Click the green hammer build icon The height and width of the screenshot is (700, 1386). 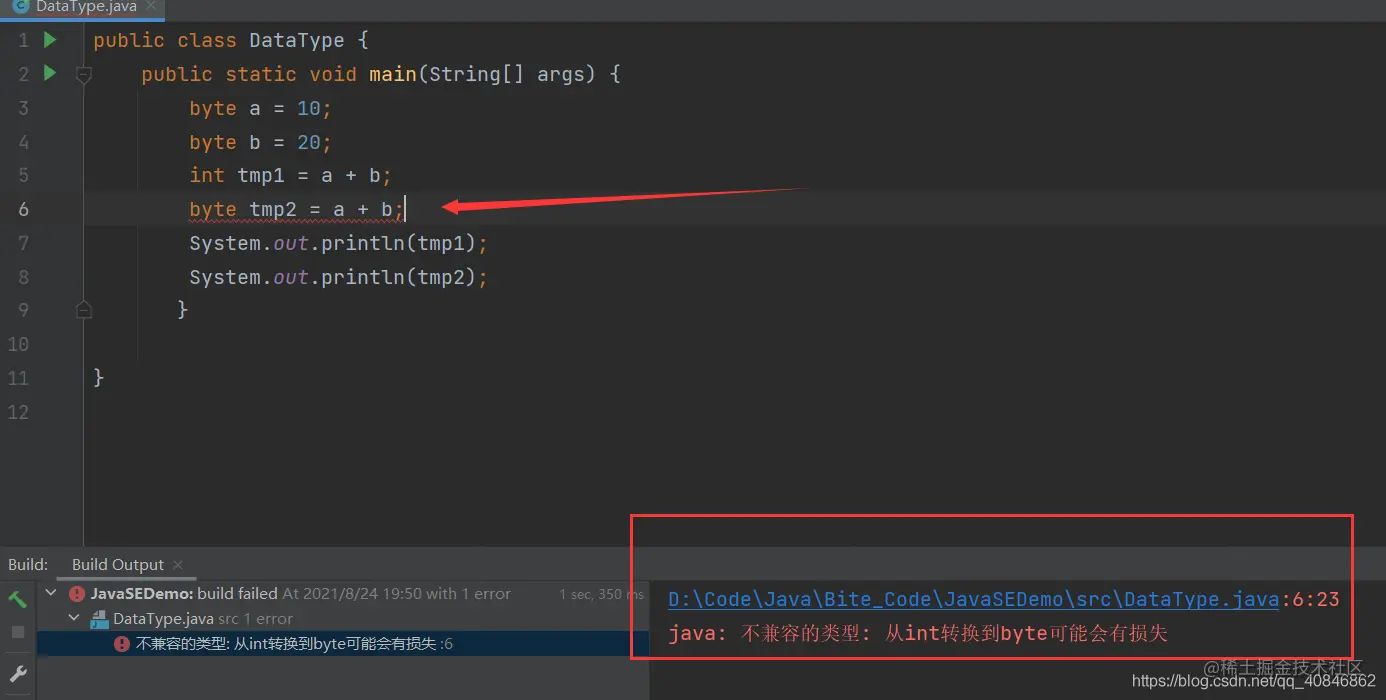(17, 599)
